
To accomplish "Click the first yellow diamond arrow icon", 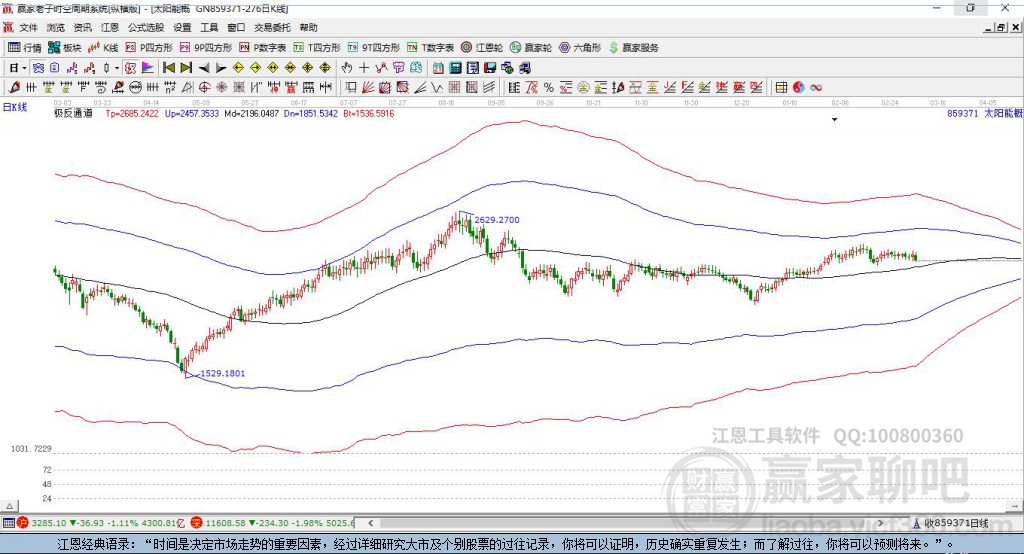I will (x=238, y=68).
